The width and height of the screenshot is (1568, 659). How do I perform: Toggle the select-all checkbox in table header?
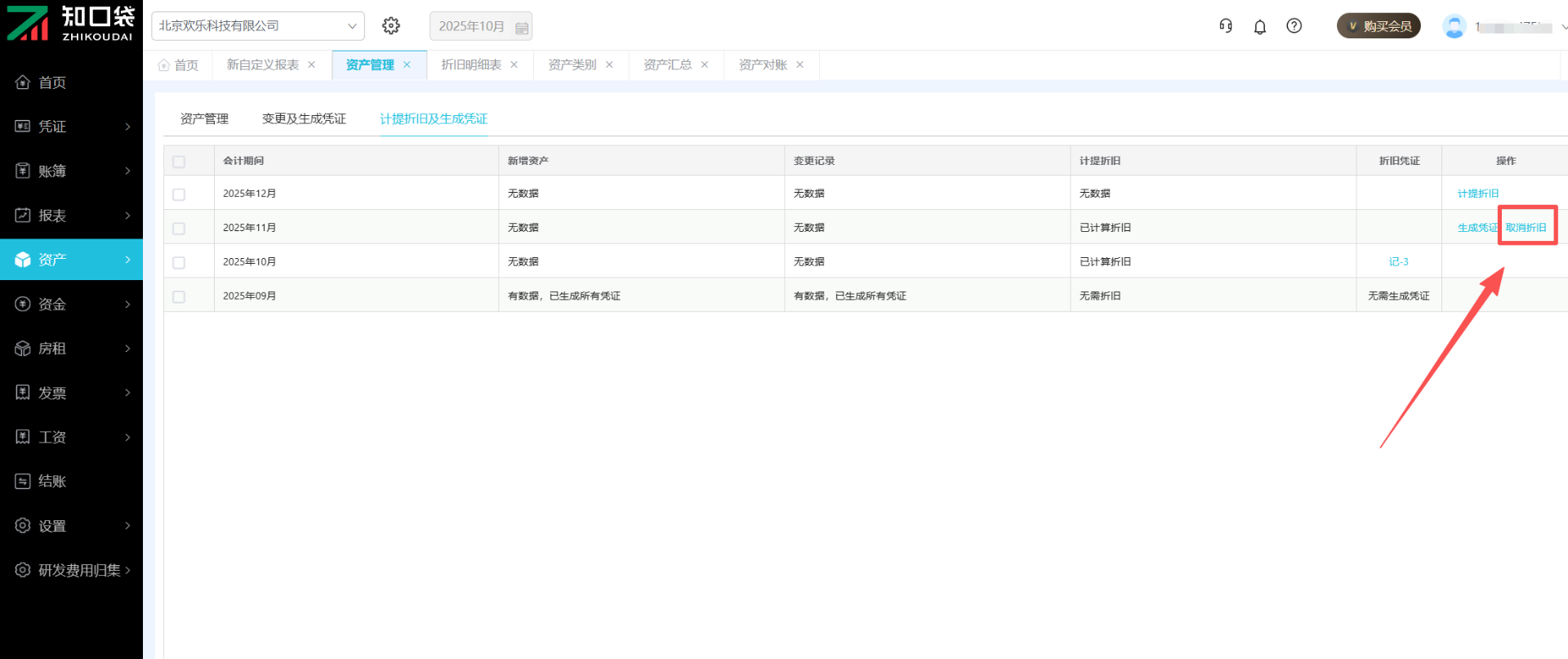click(x=179, y=162)
